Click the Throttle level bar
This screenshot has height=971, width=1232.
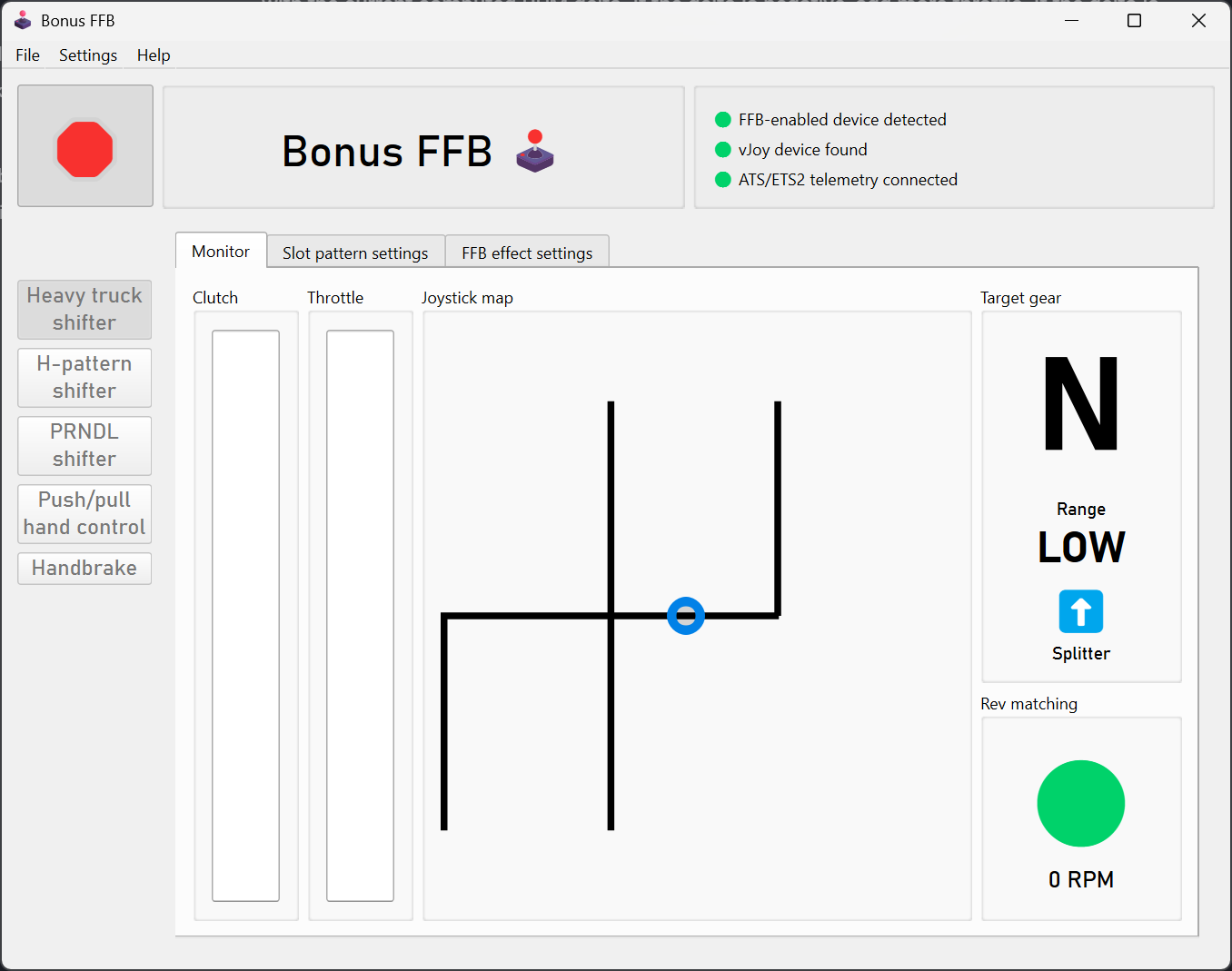coord(360,616)
